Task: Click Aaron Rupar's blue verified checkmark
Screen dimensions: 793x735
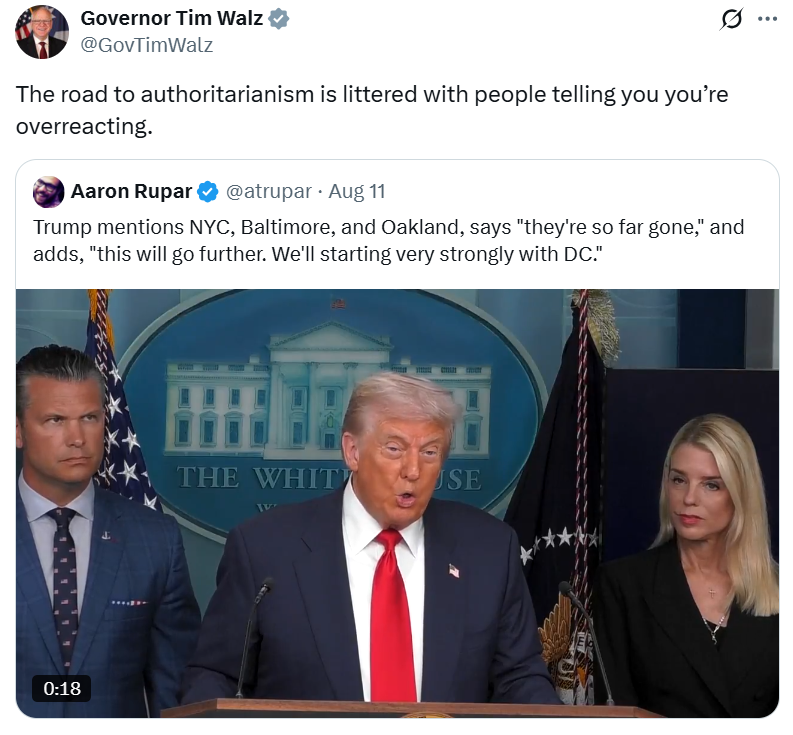Action: pos(207,192)
